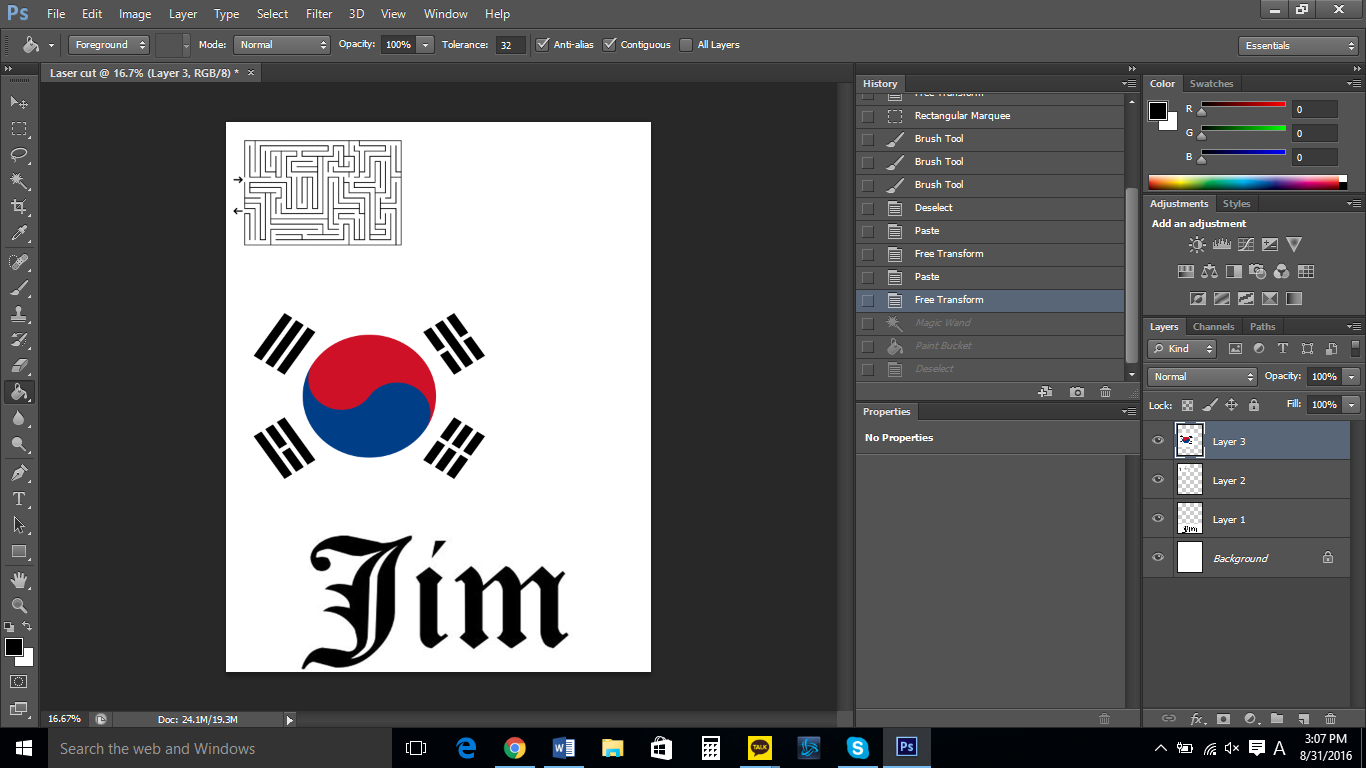Screen dimensions: 1366x768
Task: Hide Layer 3 visibility eye
Action: pos(1158,440)
